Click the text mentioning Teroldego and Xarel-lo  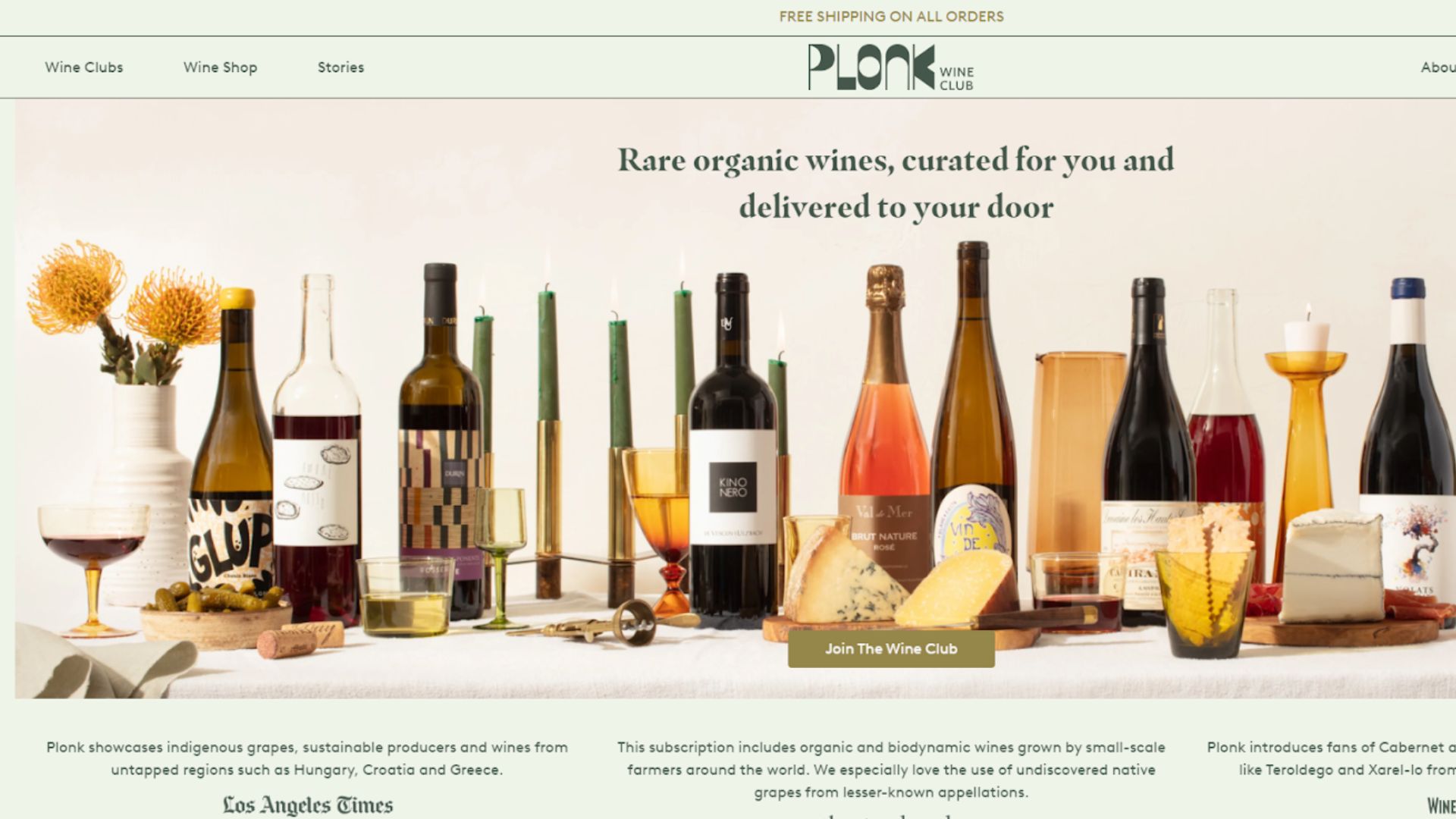(x=1332, y=758)
